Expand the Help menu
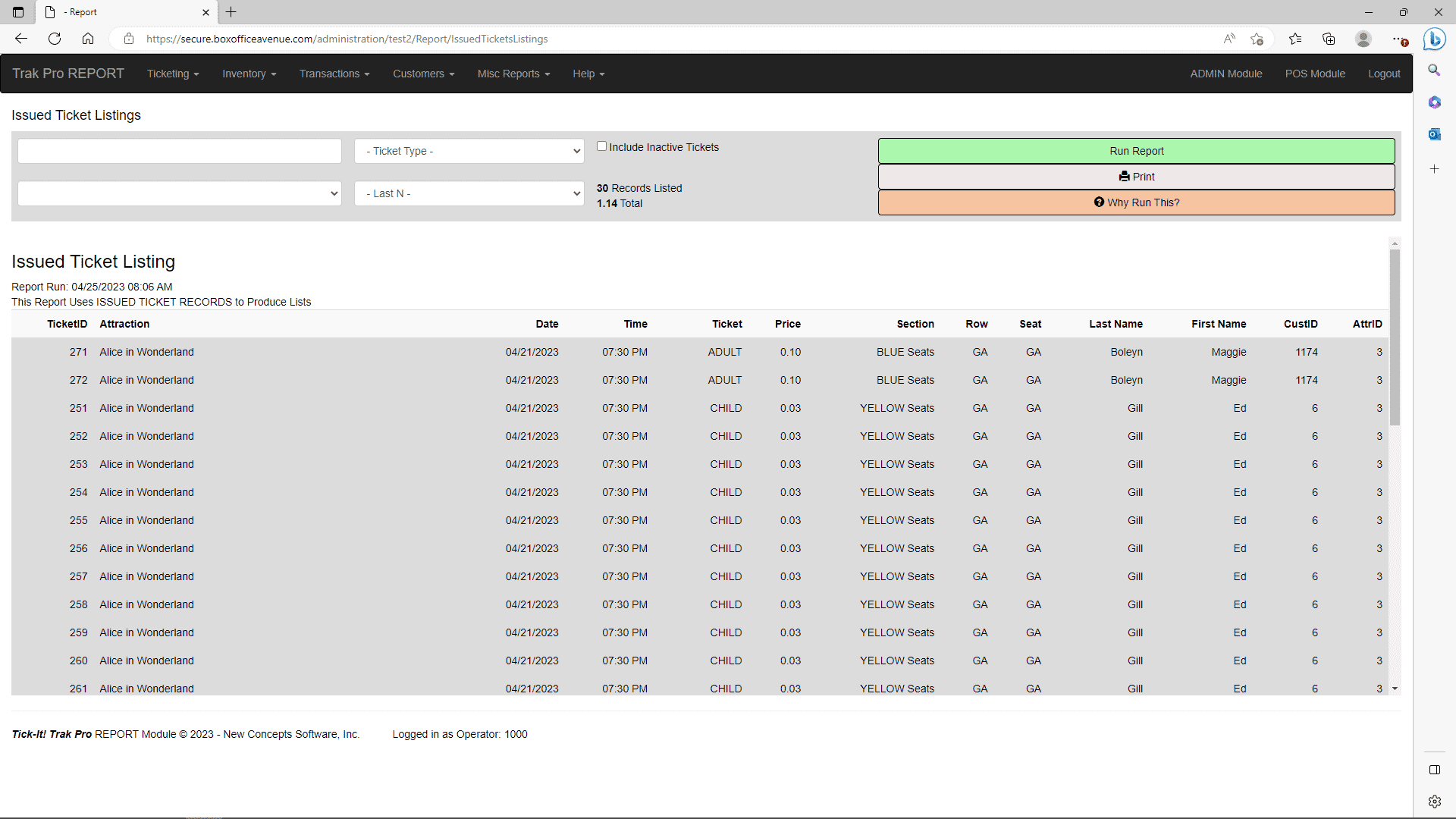 point(588,74)
